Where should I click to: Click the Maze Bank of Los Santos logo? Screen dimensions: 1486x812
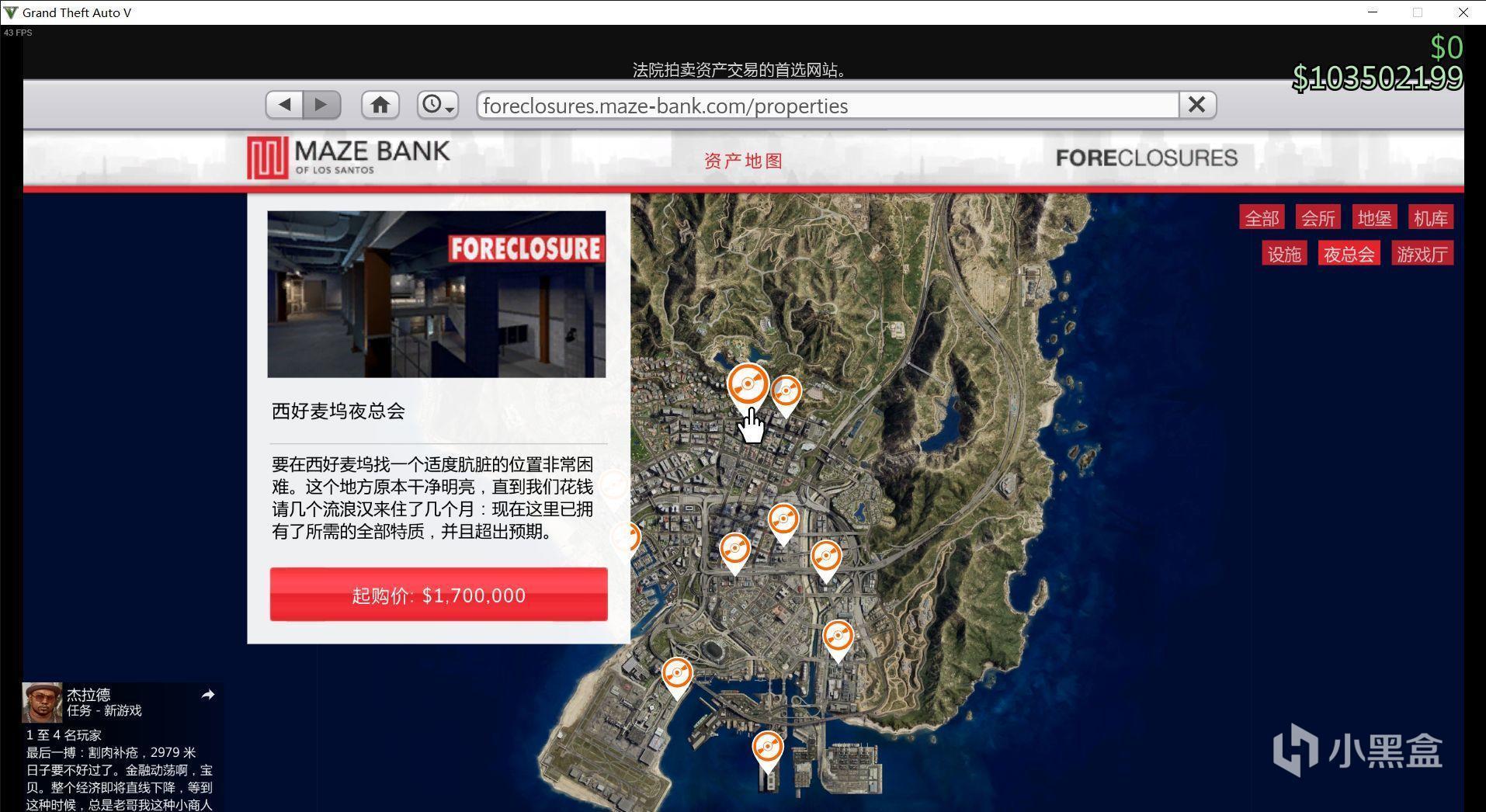349,158
